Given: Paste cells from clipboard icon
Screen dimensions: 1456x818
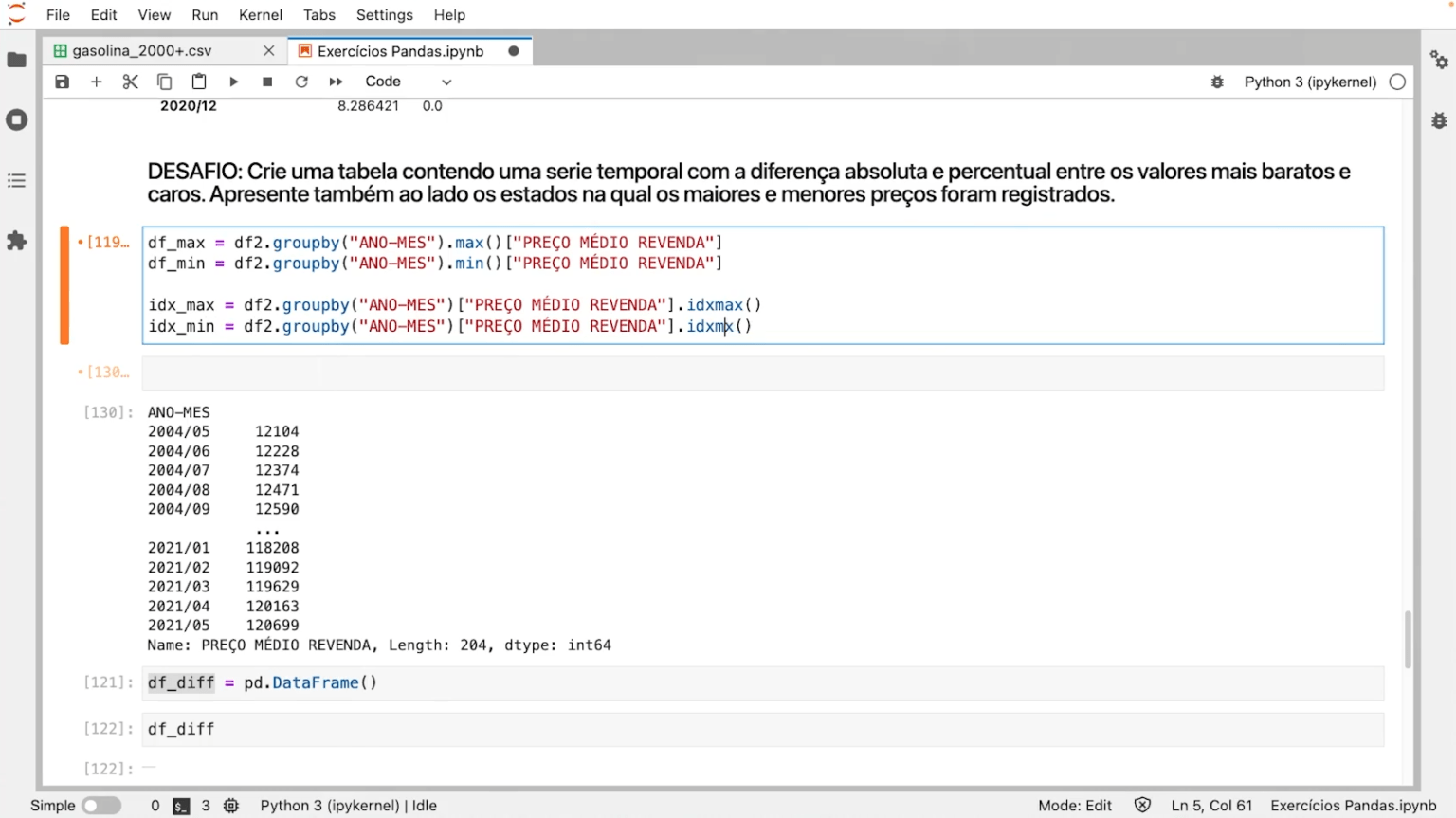Looking at the screenshot, I should 198,82.
